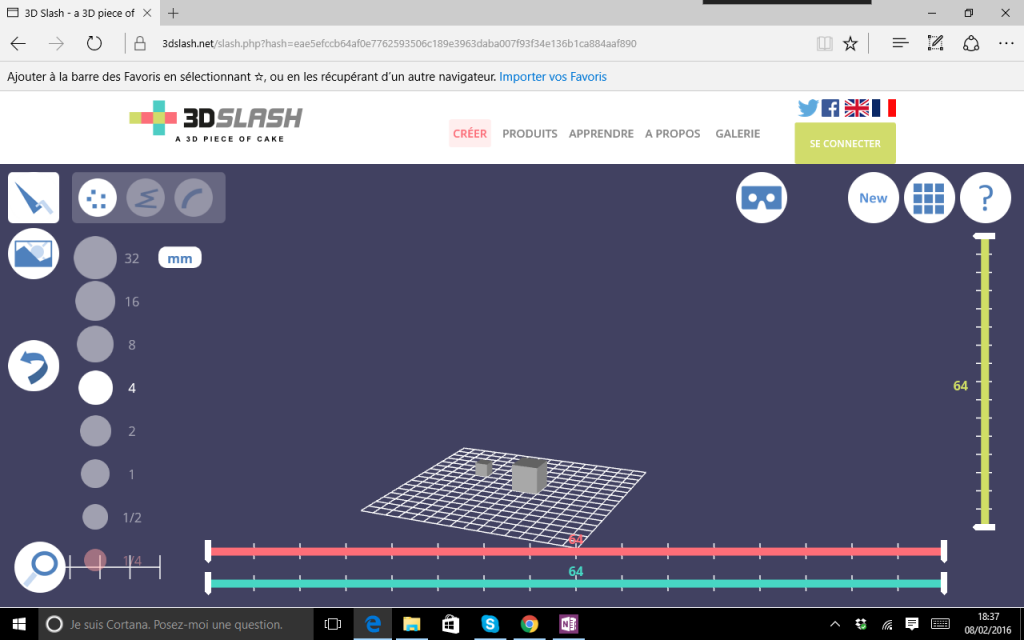Viewport: 1024px width, 640px height.
Task: Open 3D Slash Twitter page
Action: (x=808, y=107)
